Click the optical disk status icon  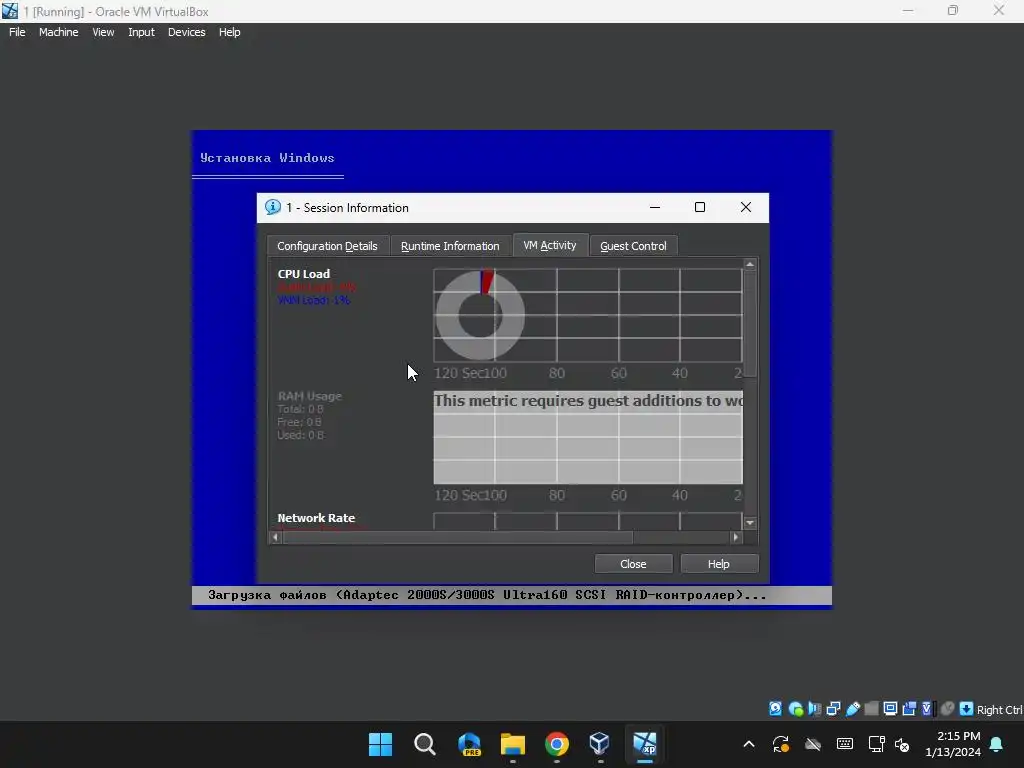tap(795, 709)
